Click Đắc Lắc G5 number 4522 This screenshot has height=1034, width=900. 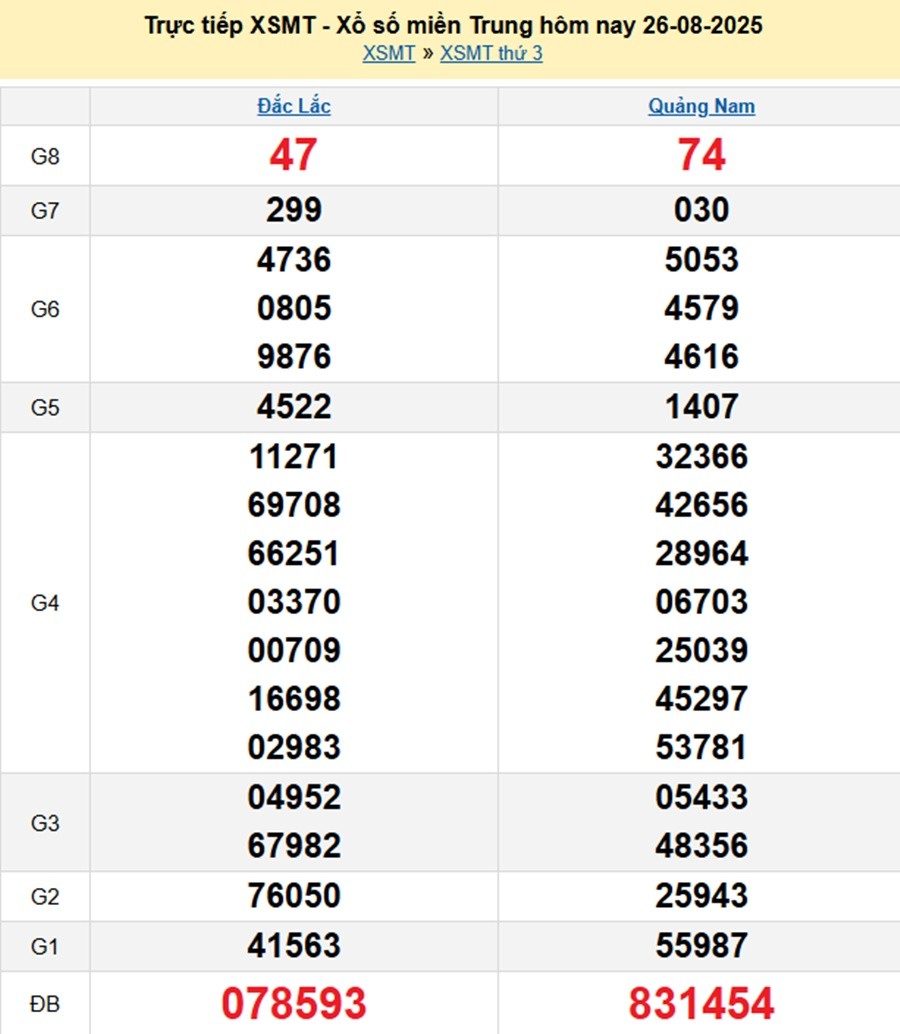(x=294, y=407)
